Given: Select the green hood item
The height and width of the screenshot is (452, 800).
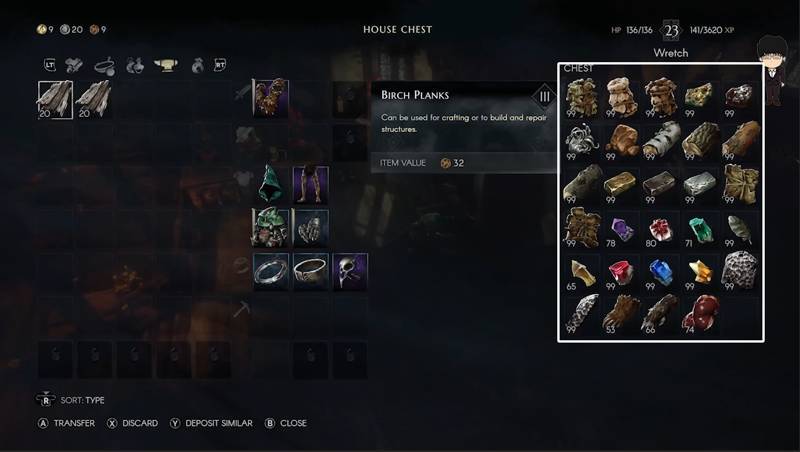Looking at the screenshot, I should click(270, 184).
